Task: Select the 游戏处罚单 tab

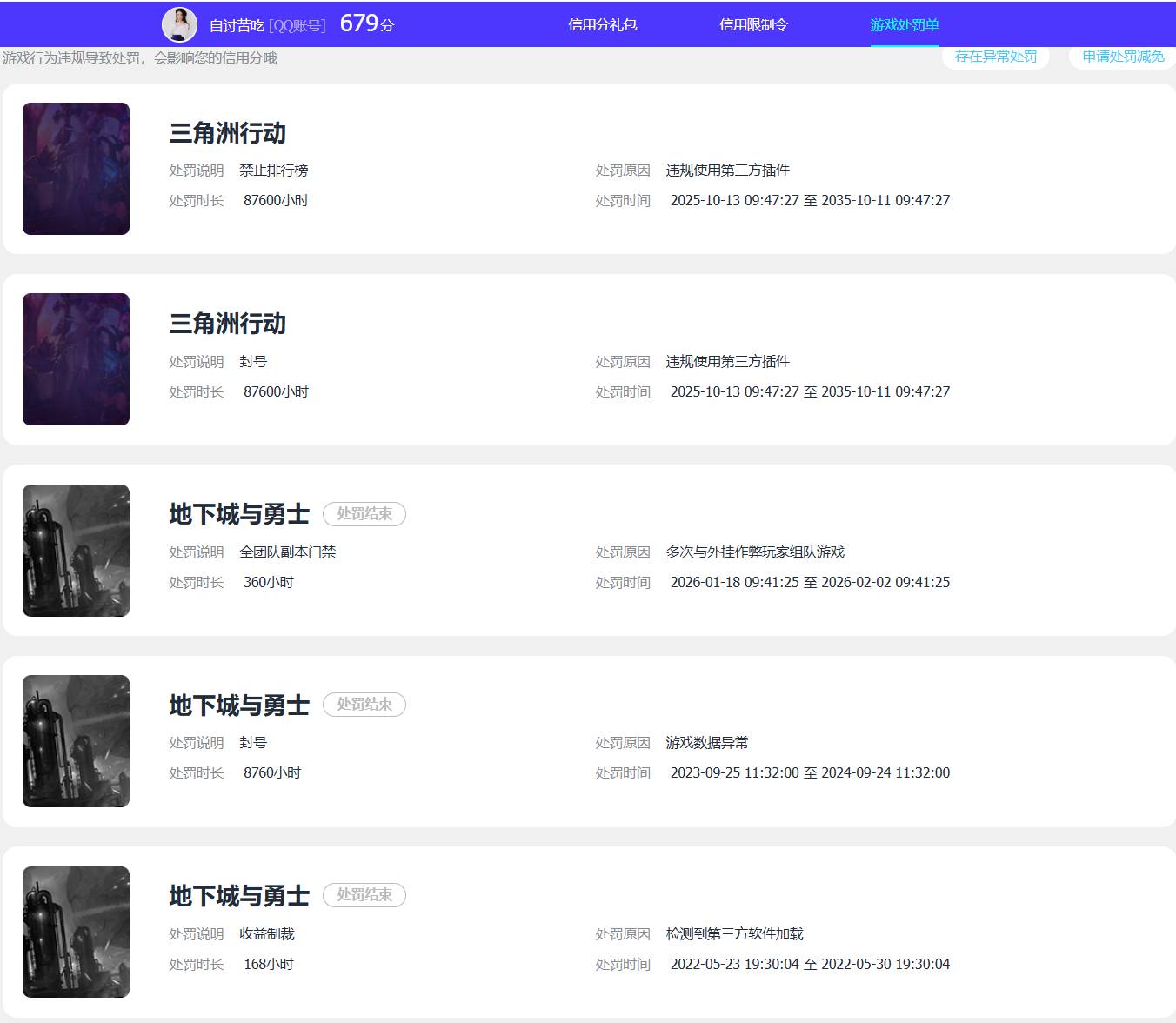Action: (905, 24)
